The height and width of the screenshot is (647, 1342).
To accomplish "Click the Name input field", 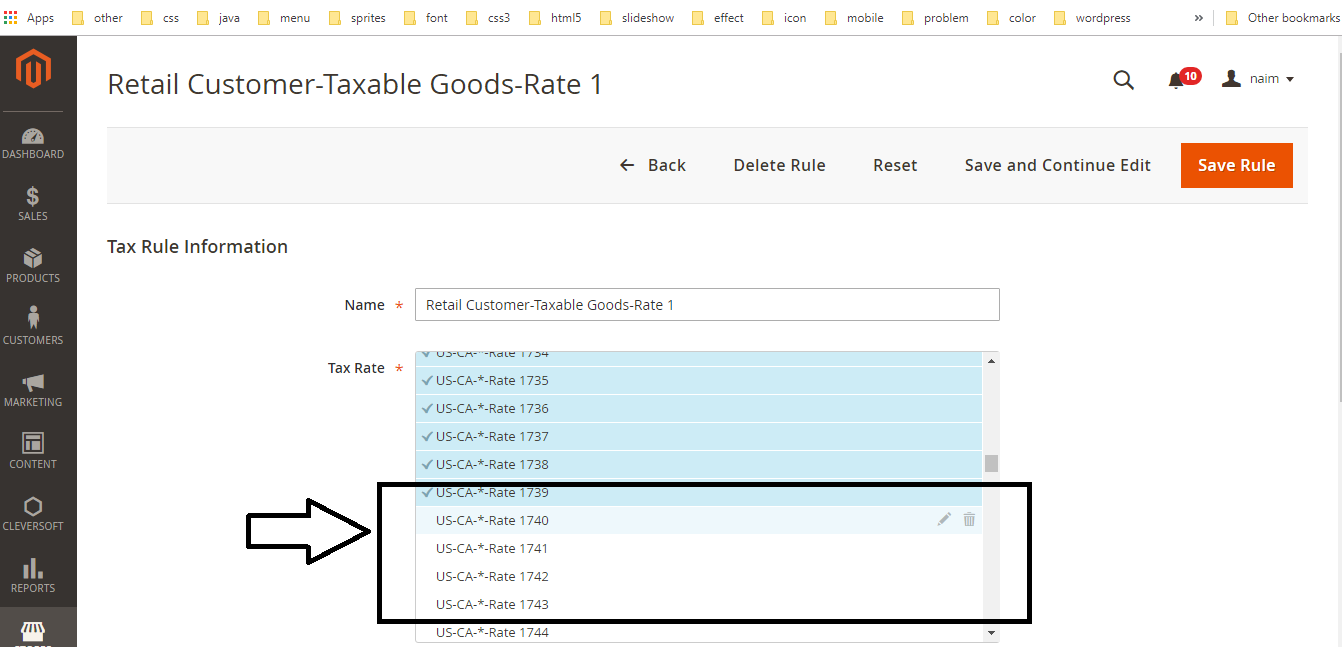I will pos(706,305).
